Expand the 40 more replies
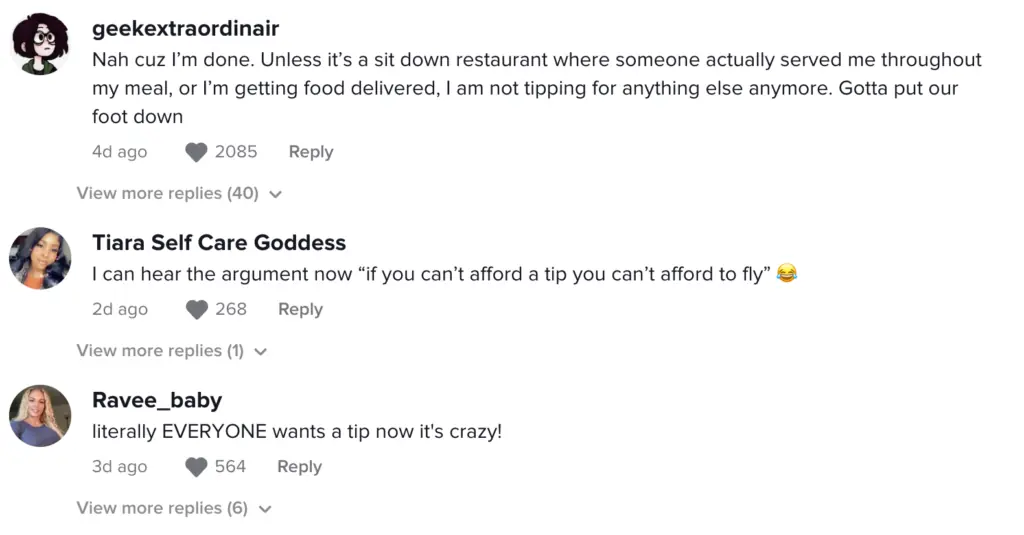 coord(167,193)
